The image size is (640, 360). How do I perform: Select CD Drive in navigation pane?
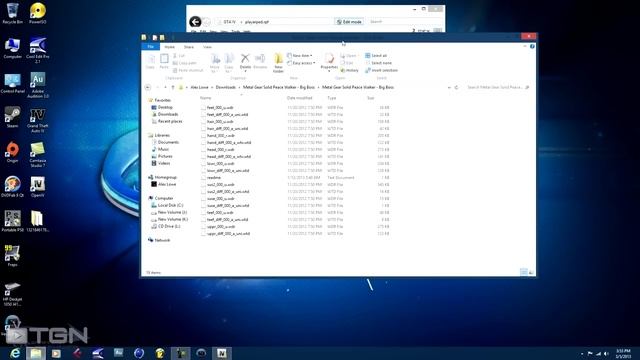click(x=166, y=226)
